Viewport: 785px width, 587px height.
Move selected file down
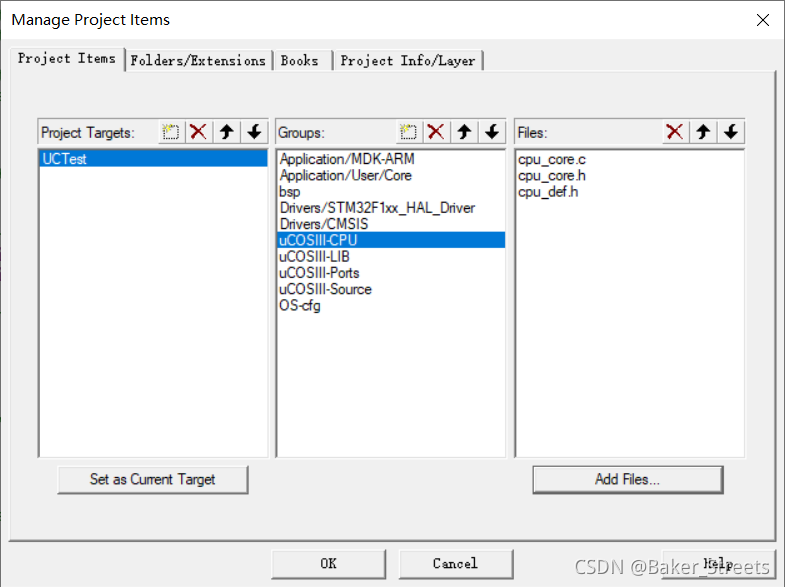731,133
